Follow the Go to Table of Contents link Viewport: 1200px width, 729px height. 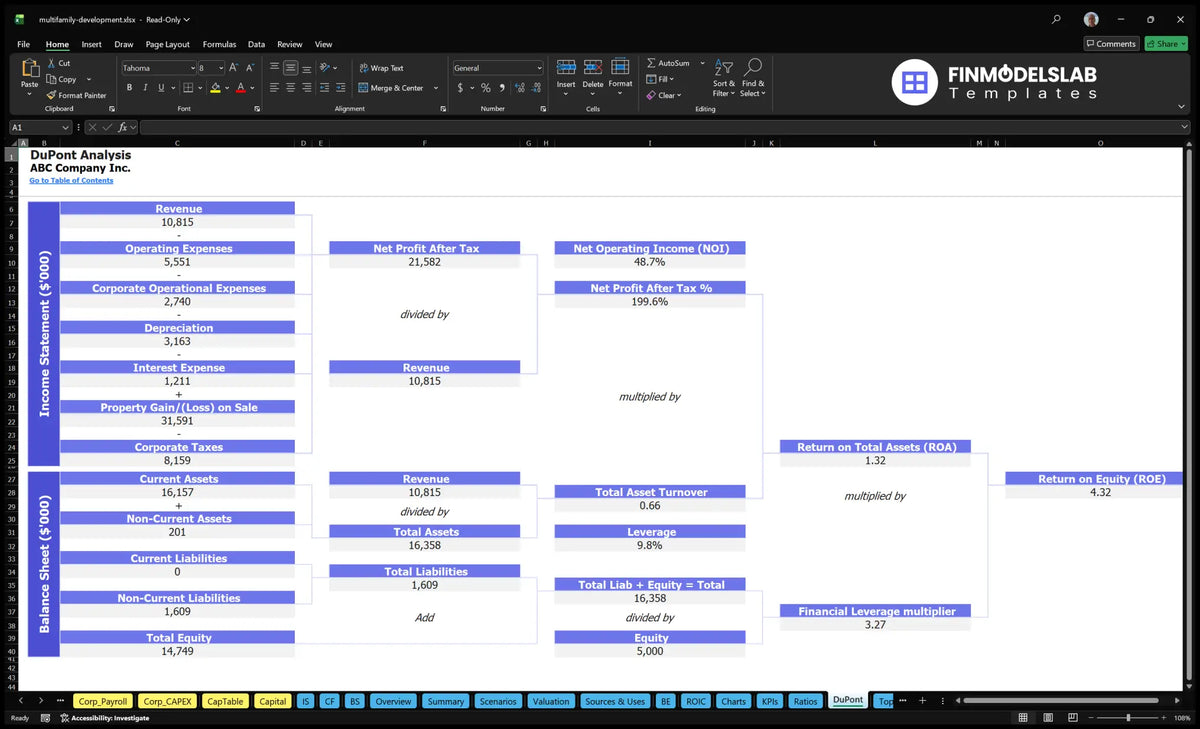(71, 181)
